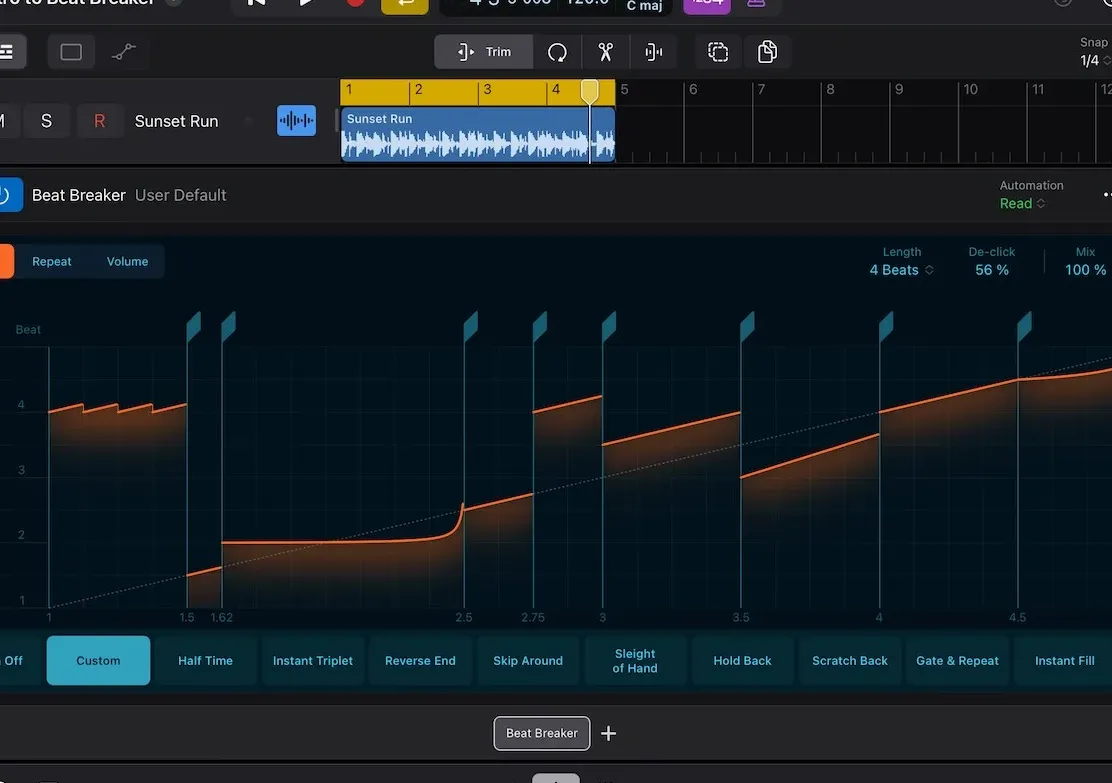The width and height of the screenshot is (1112, 783).
Task: Activate the dashed multi-select icon
Action: (x=718, y=52)
